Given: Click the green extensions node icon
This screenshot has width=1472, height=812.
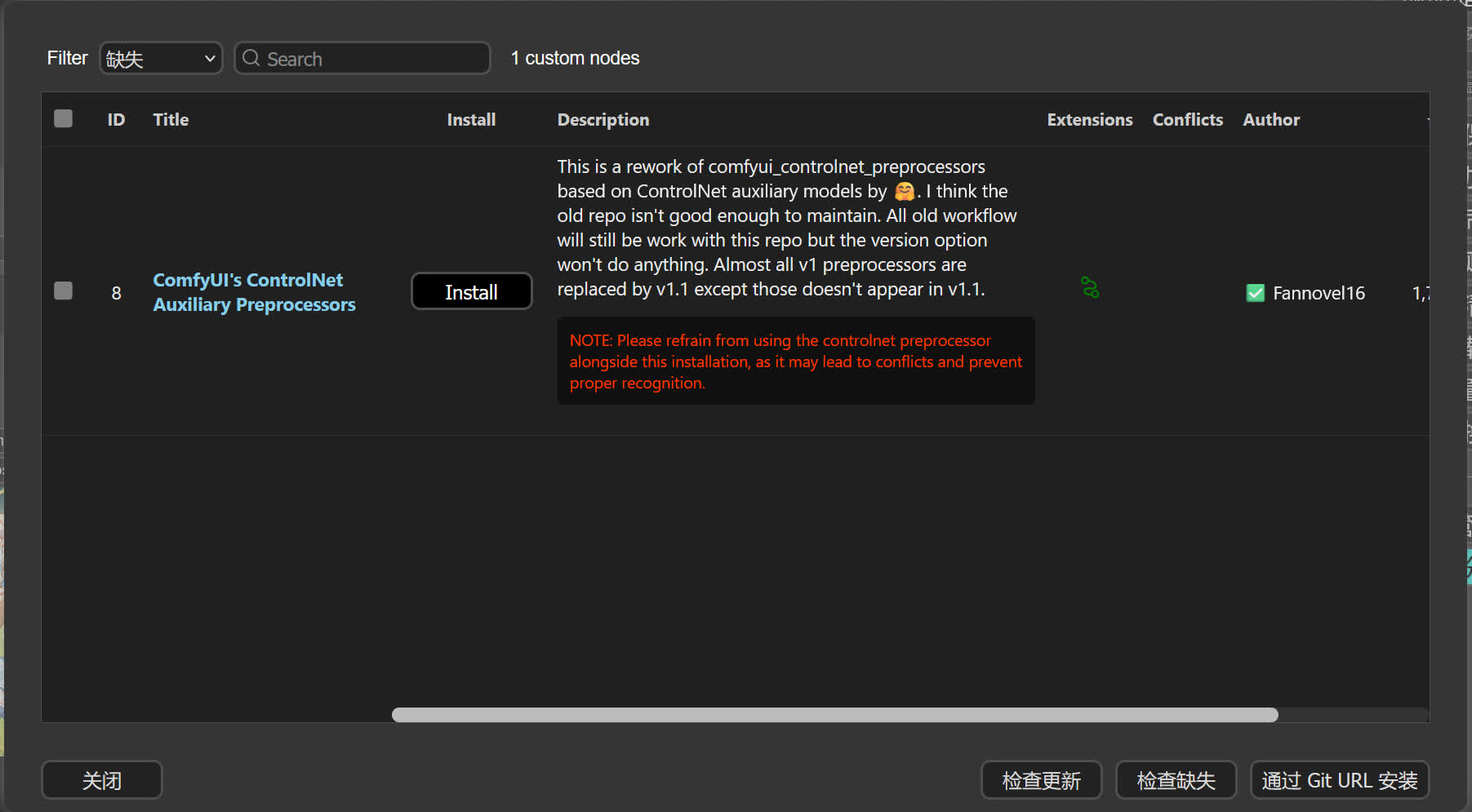Looking at the screenshot, I should click(1089, 287).
